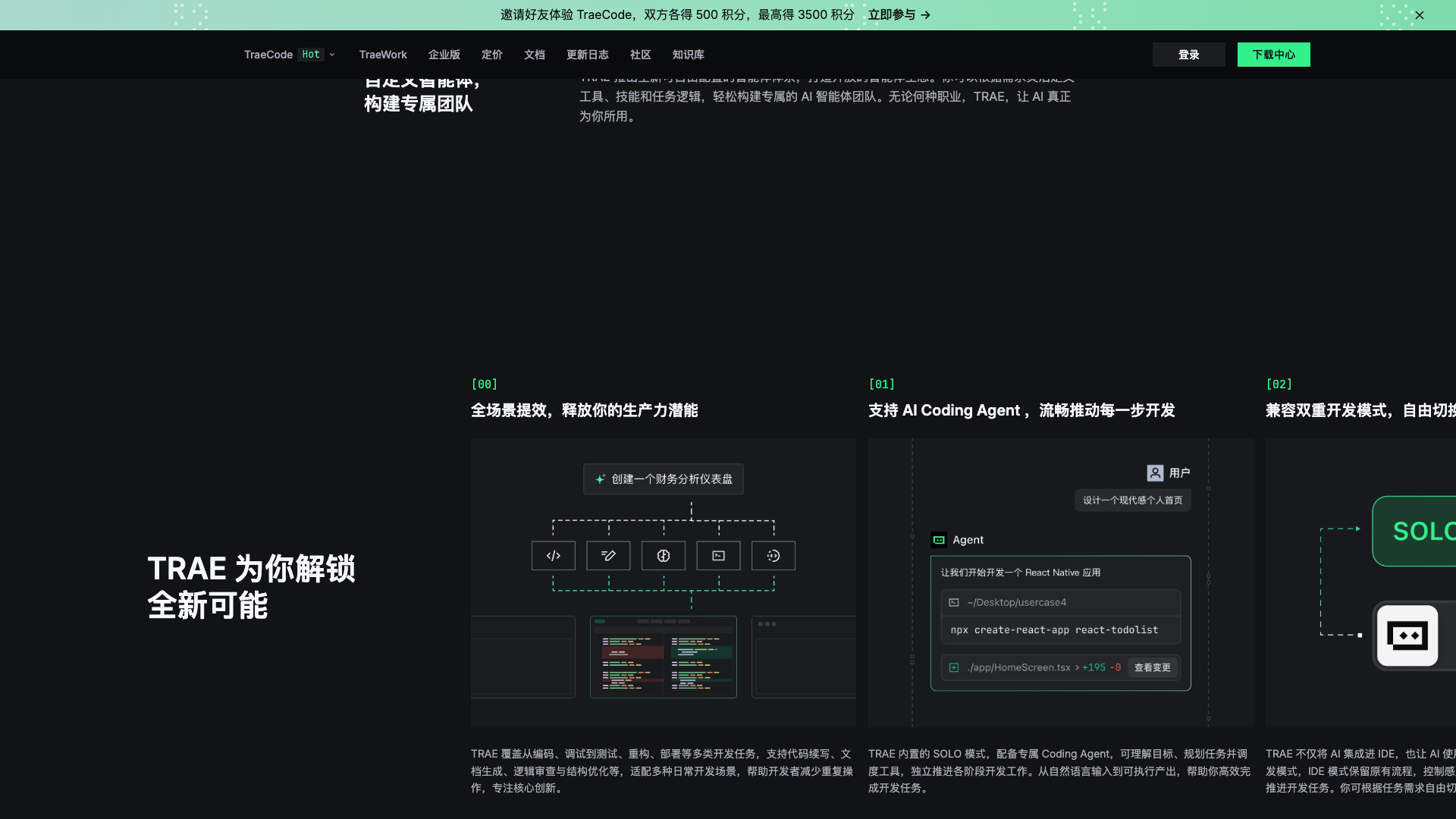Image resolution: width=1456 pixels, height=819 pixels.
Task: Open the 企业版 nav item
Action: (444, 55)
